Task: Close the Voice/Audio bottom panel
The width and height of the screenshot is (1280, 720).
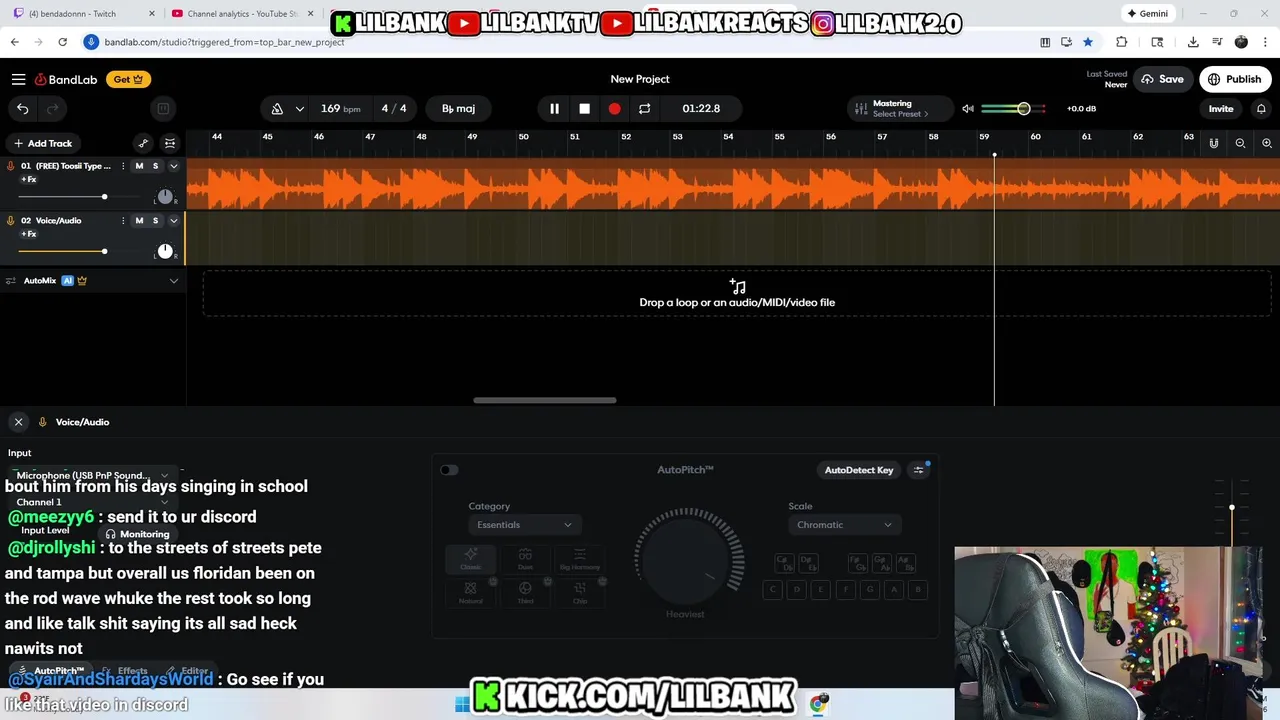Action: [x=18, y=422]
